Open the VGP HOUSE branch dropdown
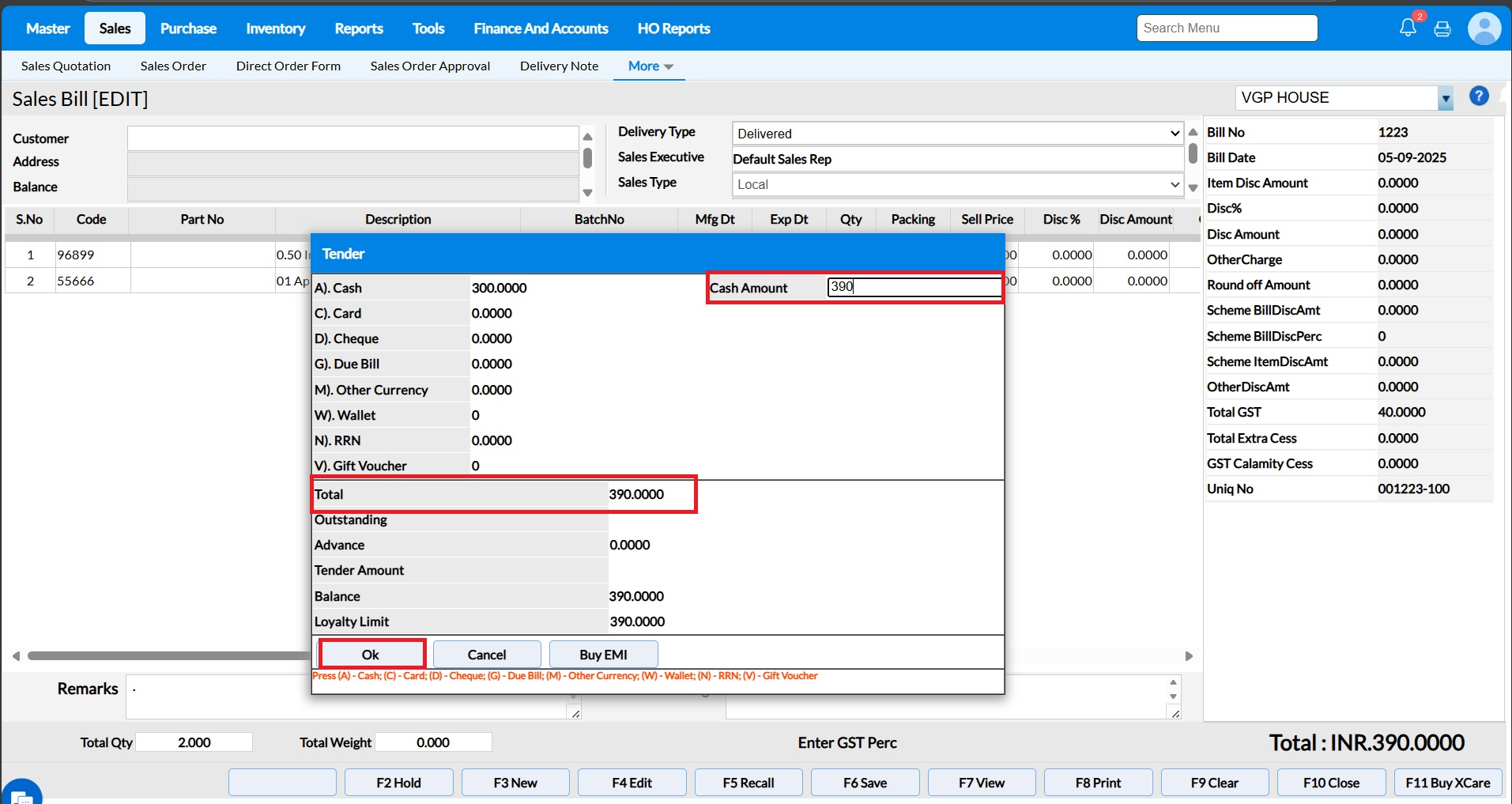 click(1445, 99)
